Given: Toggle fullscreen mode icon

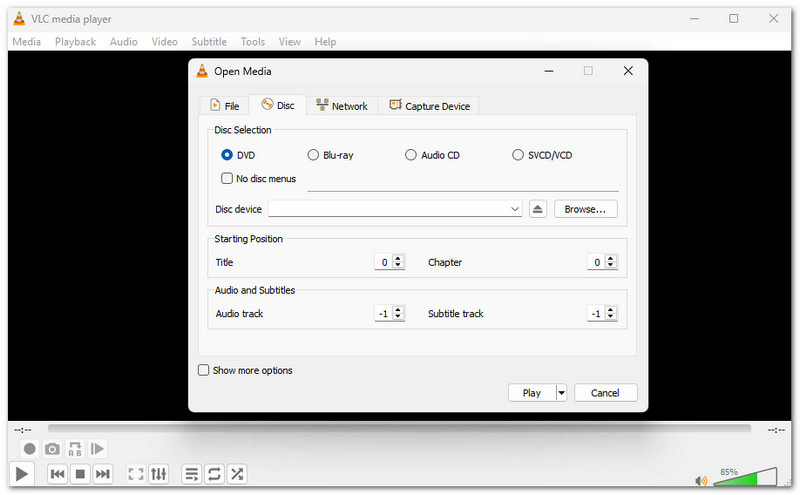Looking at the screenshot, I should pyautogui.click(x=136, y=474).
